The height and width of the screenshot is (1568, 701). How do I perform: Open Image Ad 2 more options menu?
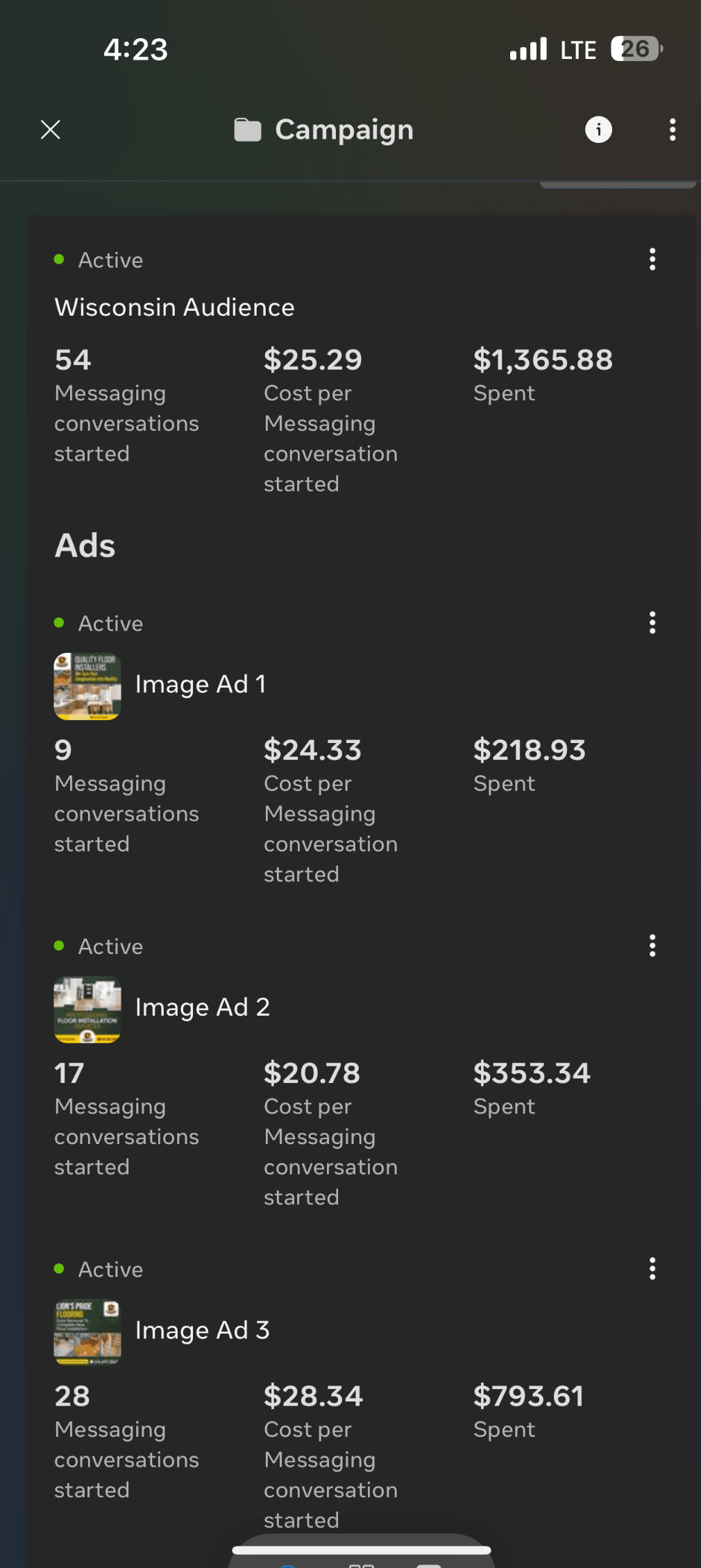652,946
